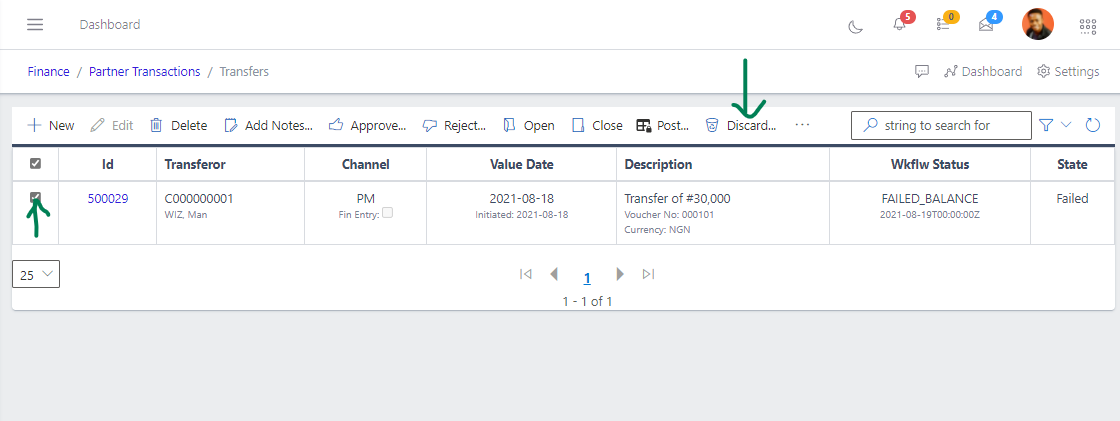Click the refresh icon in toolbar
The image size is (1120, 421).
[x=1093, y=125]
